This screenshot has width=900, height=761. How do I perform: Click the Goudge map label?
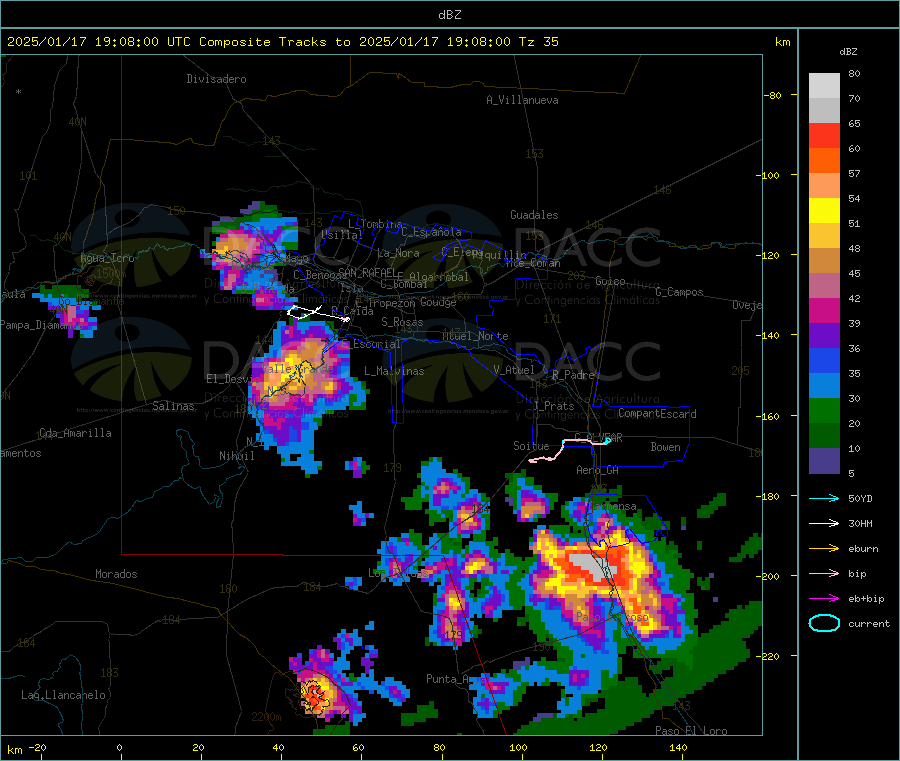click(x=438, y=302)
